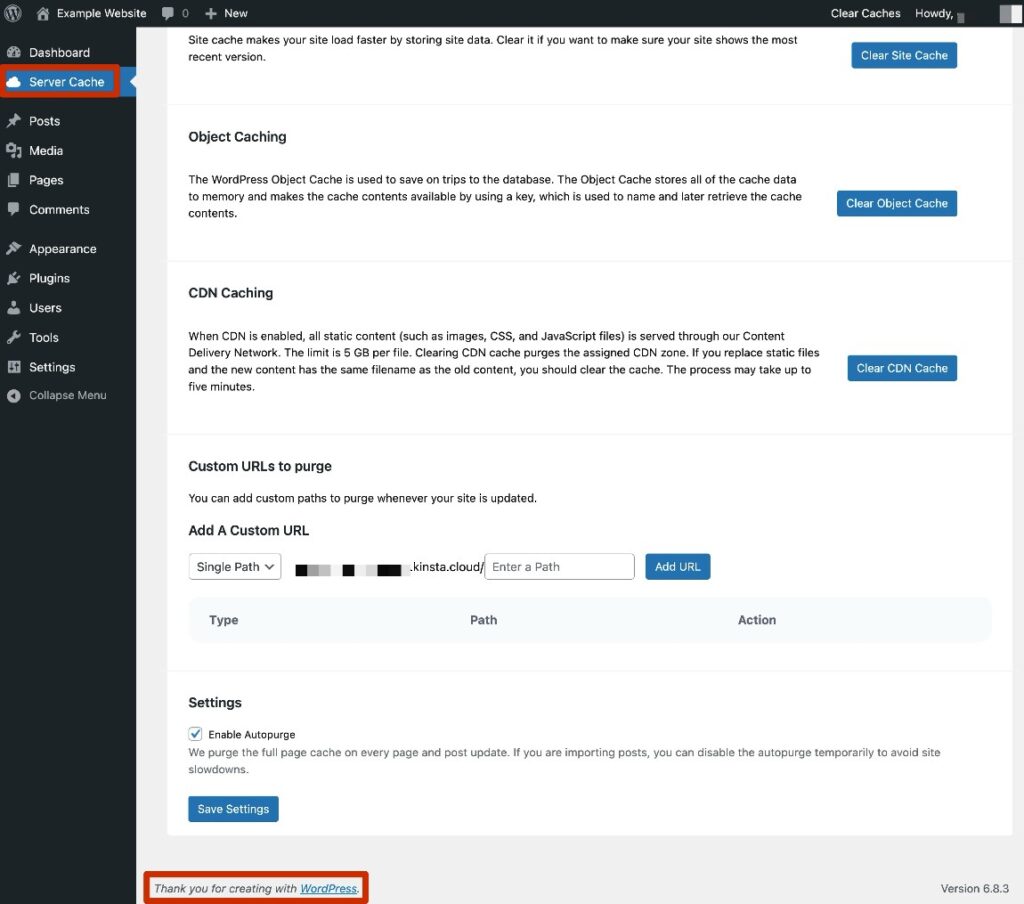Click the Enter a Path input field

pos(559,566)
